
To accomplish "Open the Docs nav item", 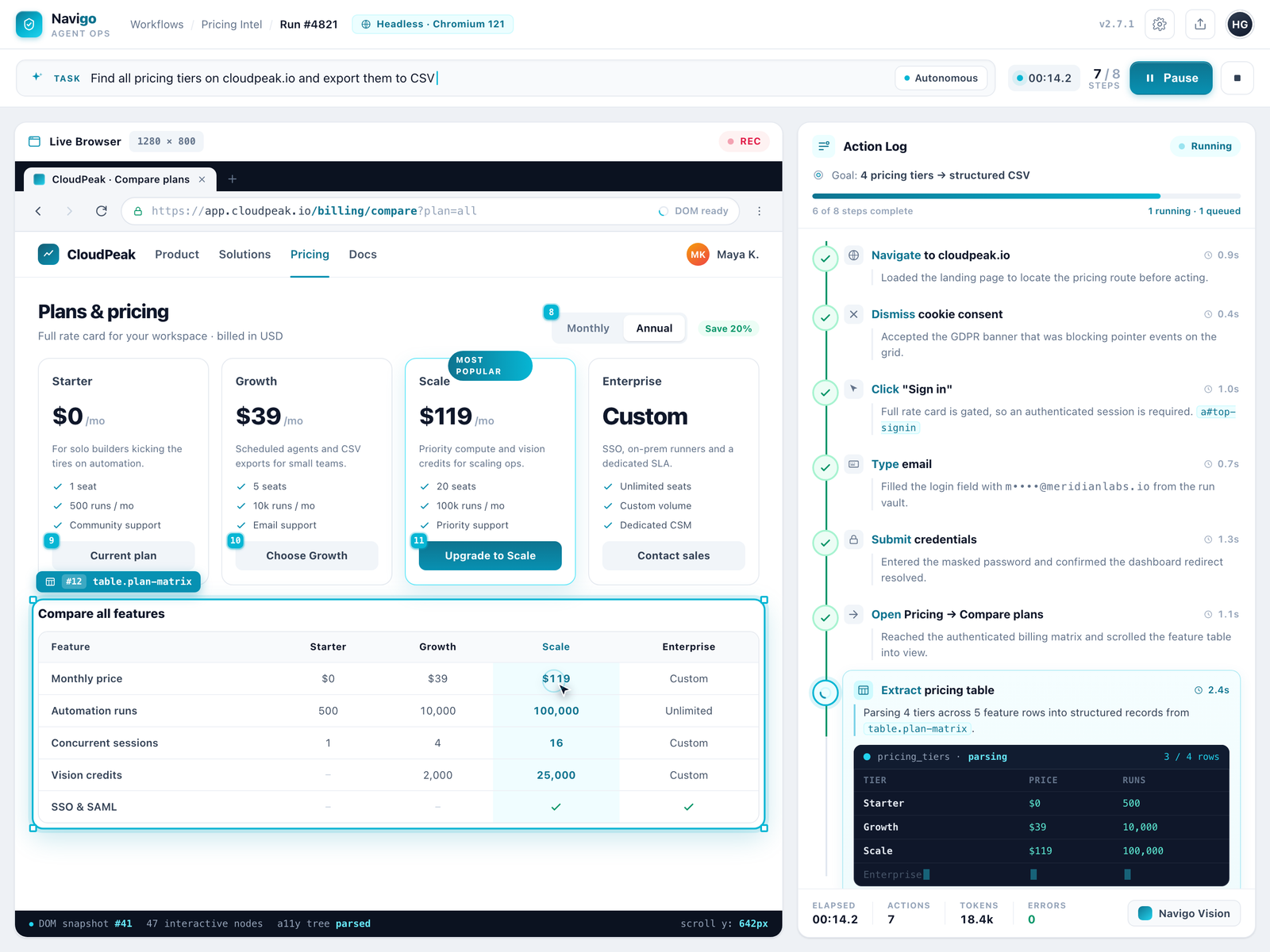I will coord(363,255).
